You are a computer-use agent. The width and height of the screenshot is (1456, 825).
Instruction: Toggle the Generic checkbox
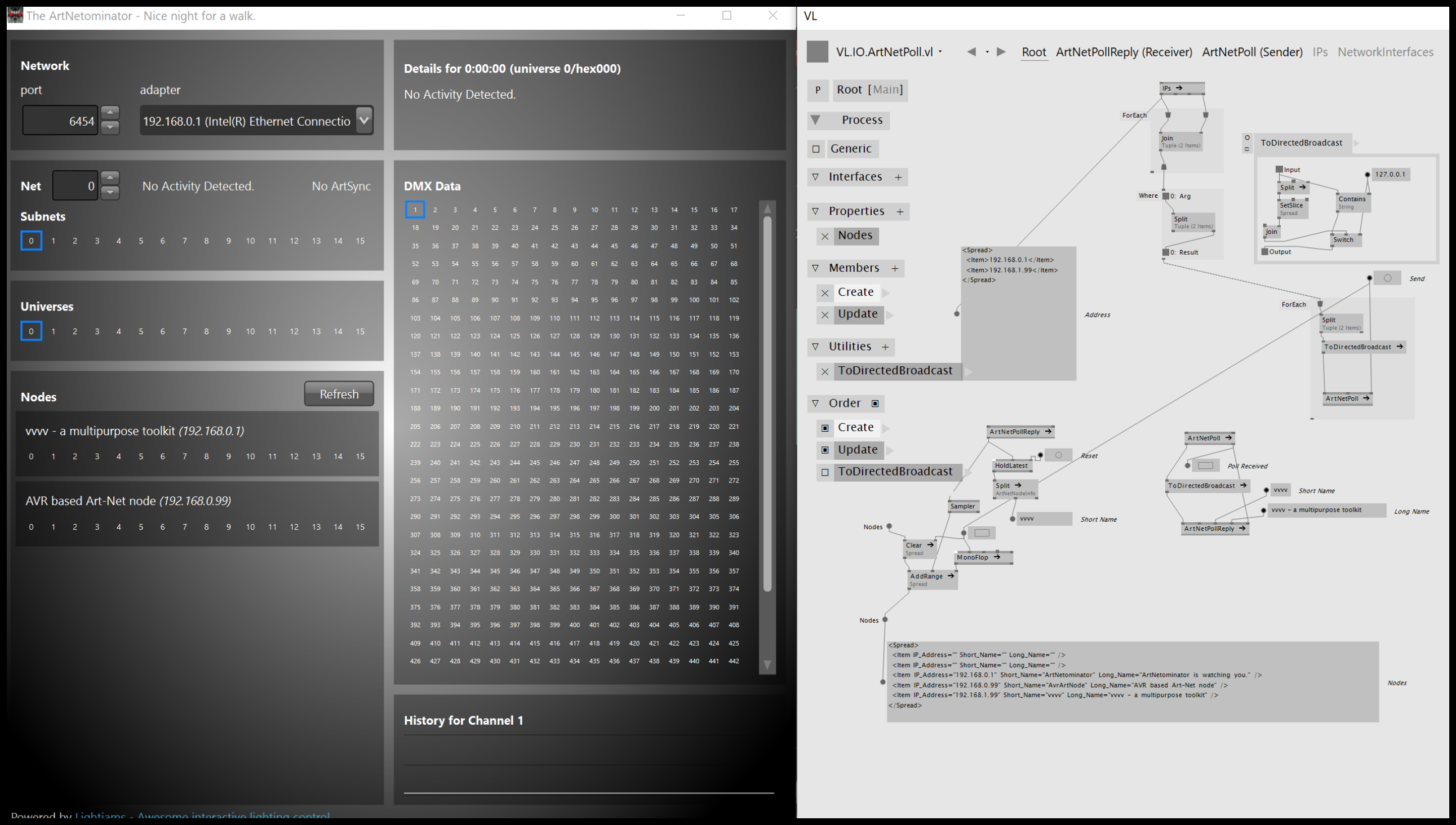pyautogui.click(x=816, y=149)
